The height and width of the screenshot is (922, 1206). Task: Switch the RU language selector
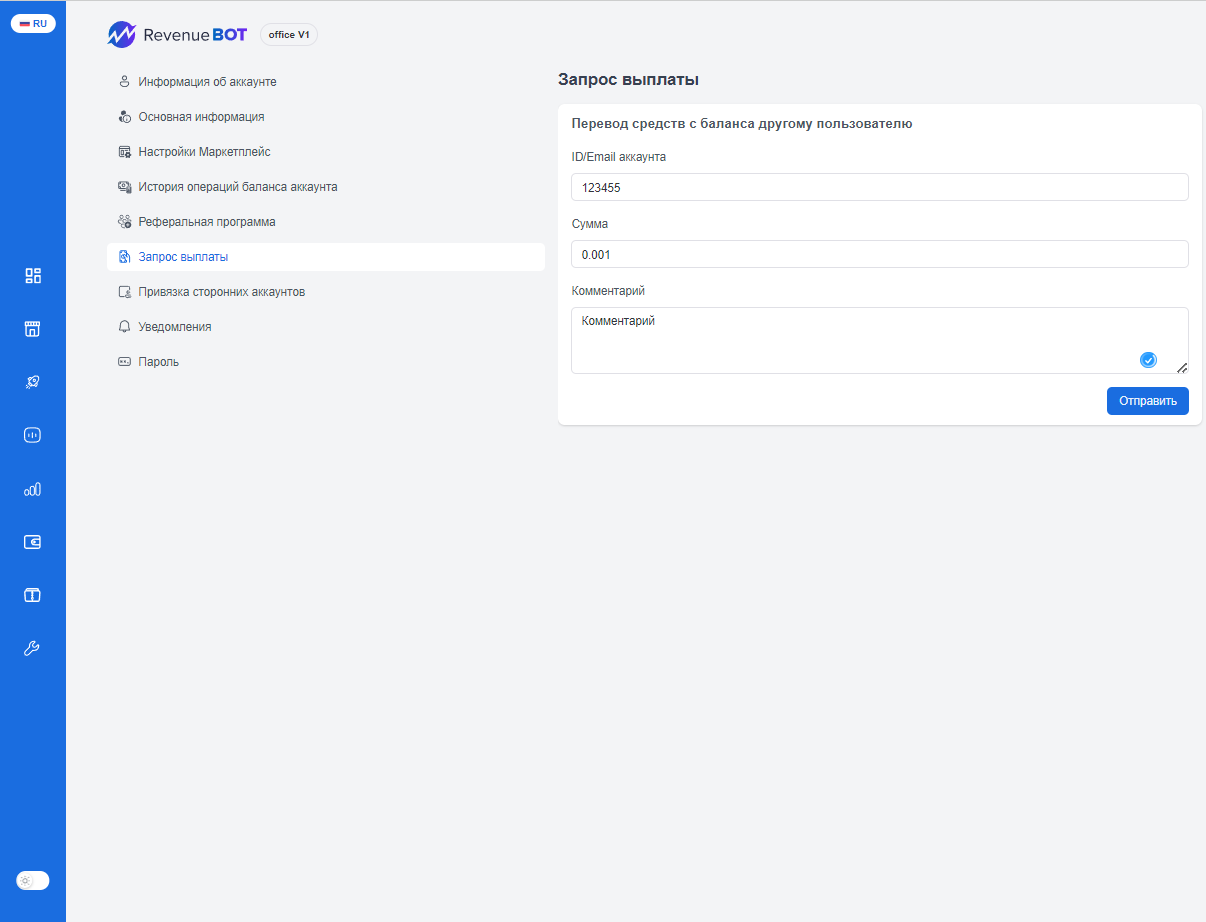click(33, 23)
